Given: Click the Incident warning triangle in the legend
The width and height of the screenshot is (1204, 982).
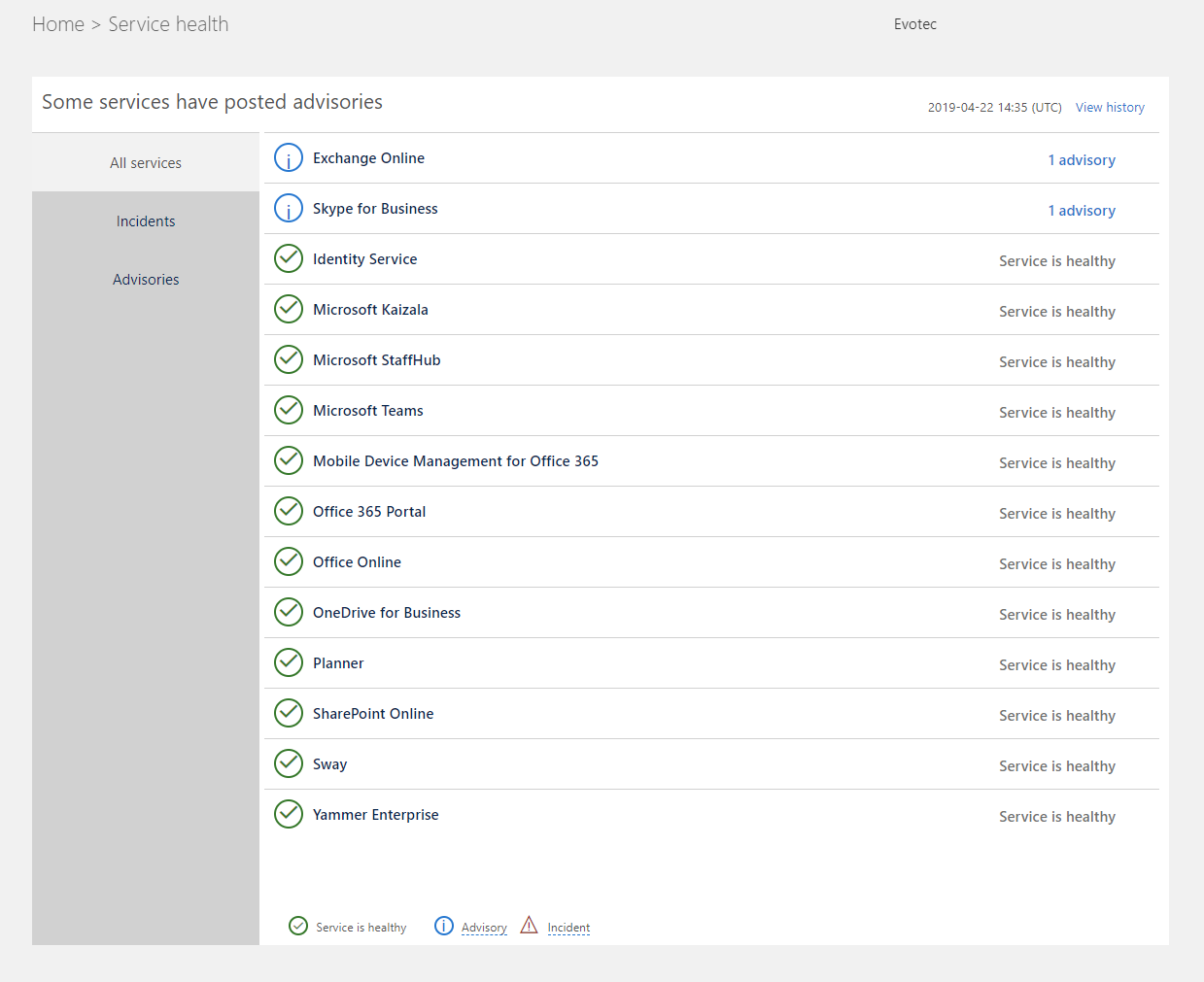Looking at the screenshot, I should pos(529,925).
